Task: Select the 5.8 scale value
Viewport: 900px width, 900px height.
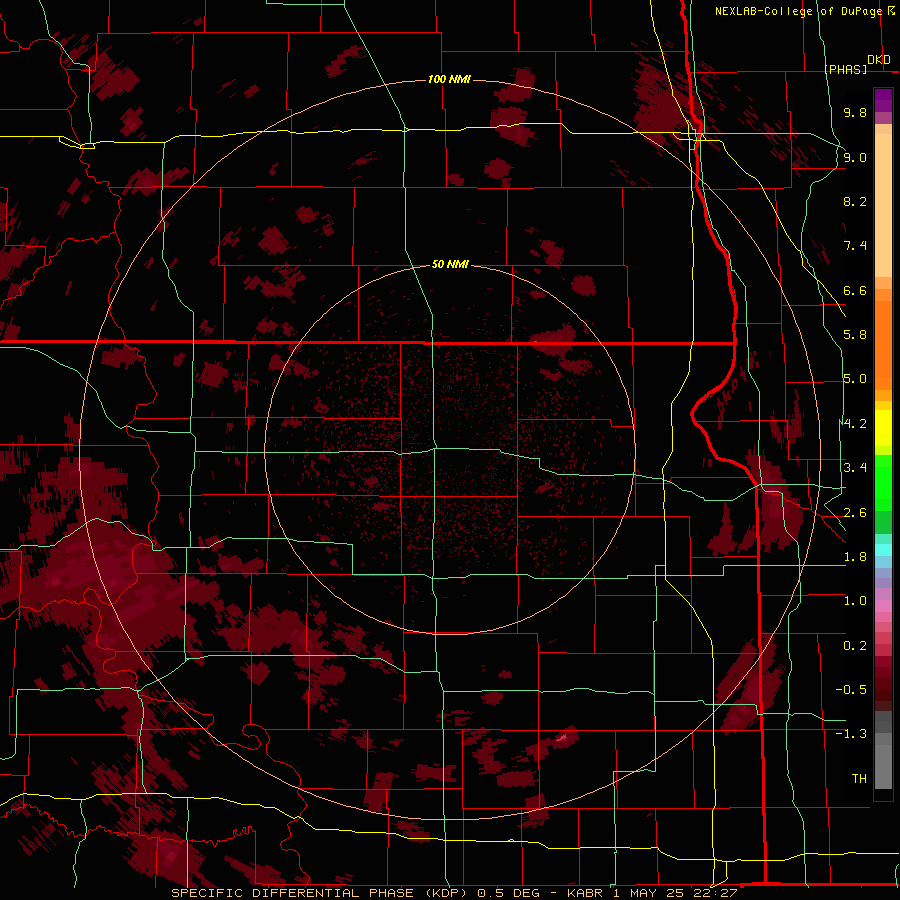Action: tap(855, 335)
